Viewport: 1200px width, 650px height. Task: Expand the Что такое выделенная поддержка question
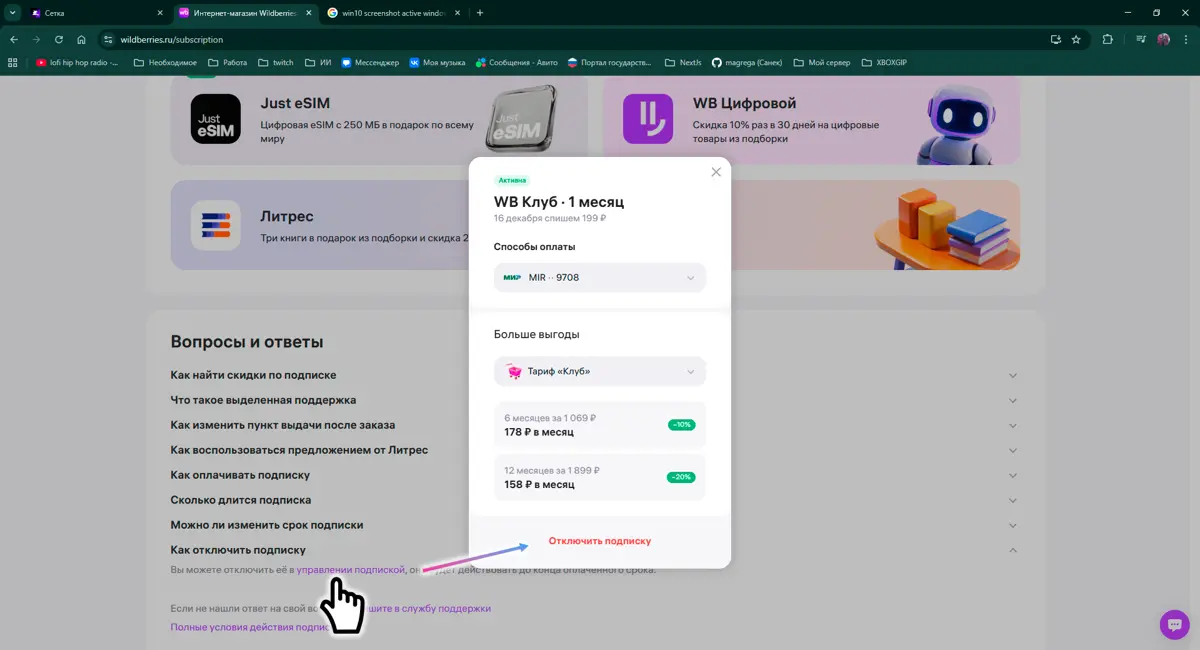tap(595, 400)
